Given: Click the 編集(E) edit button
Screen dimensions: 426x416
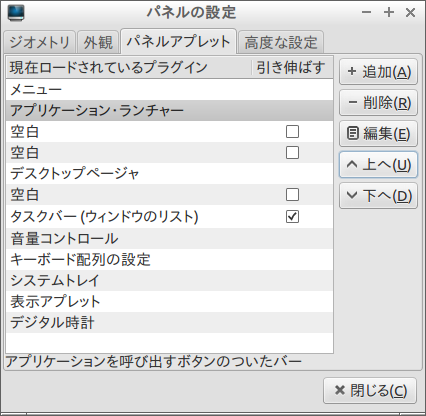Looking at the screenshot, I should [x=378, y=134].
